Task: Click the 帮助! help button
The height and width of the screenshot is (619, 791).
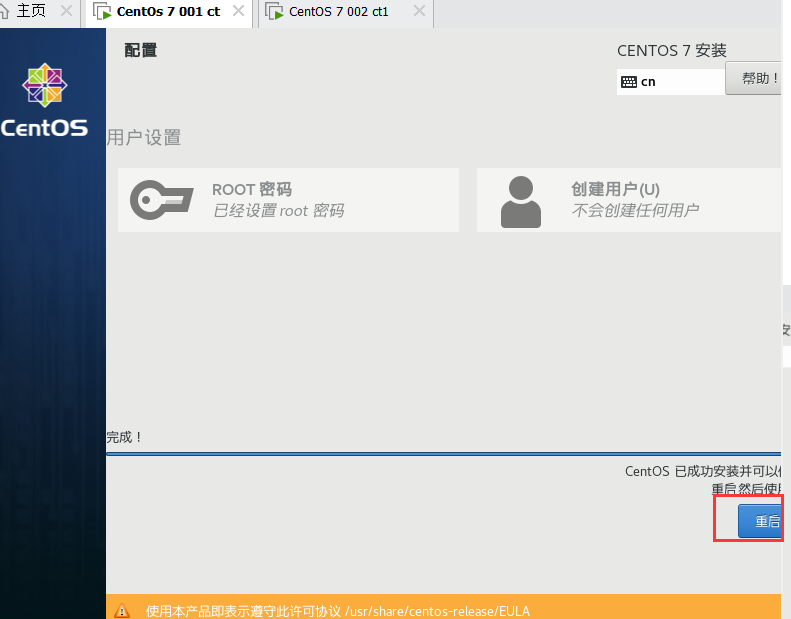Action: click(753, 78)
